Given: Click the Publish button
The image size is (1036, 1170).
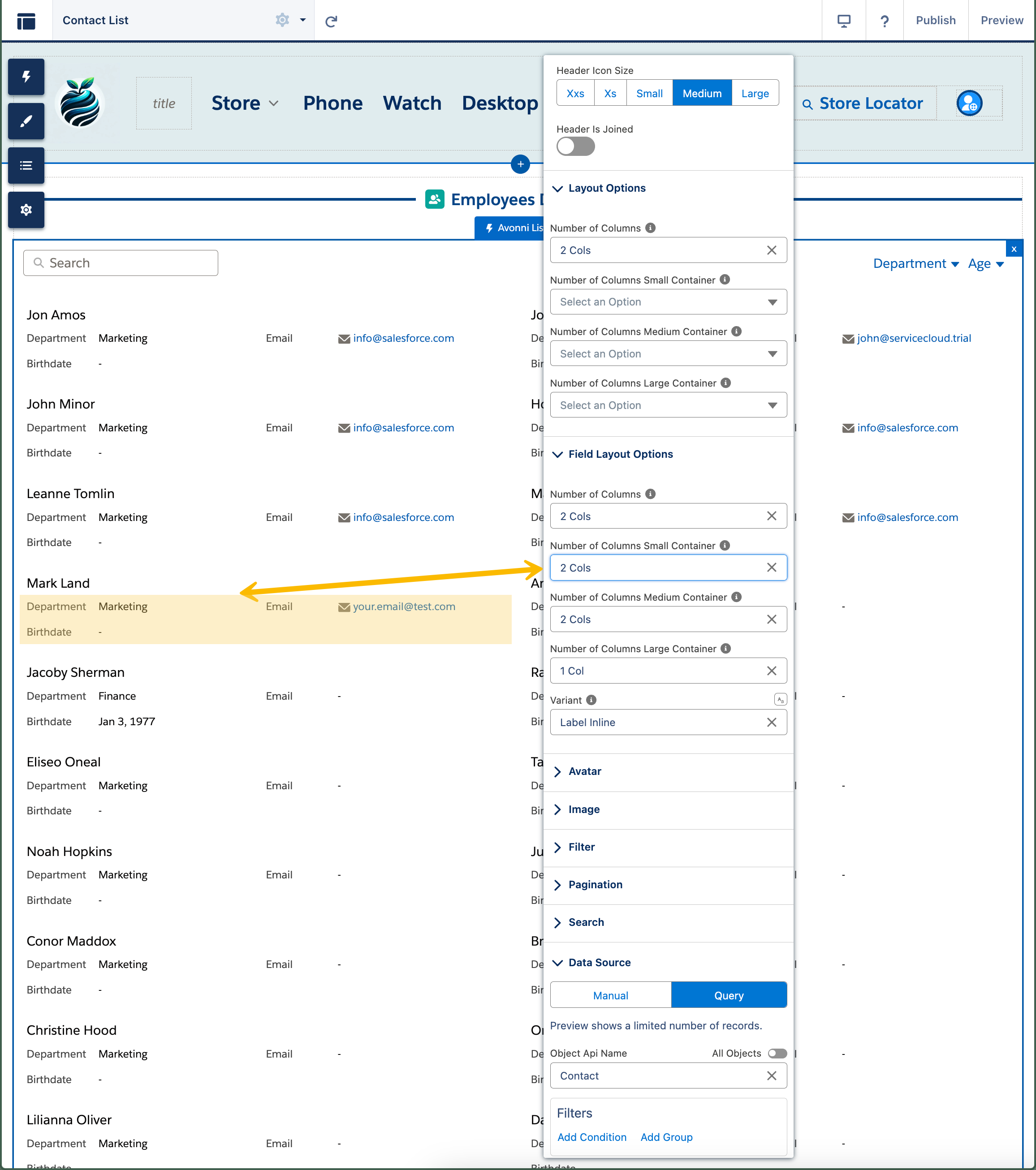Looking at the screenshot, I should [935, 21].
